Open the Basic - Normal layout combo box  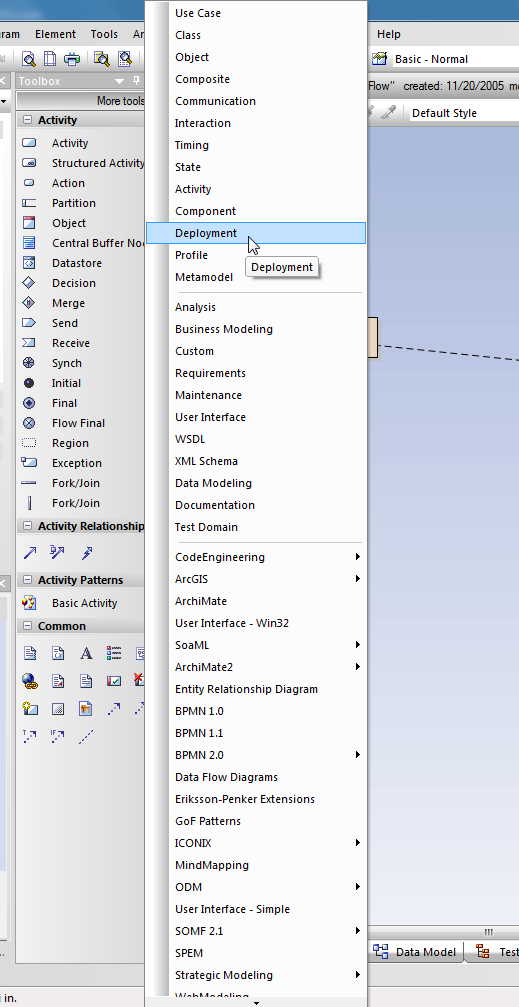tap(455, 59)
